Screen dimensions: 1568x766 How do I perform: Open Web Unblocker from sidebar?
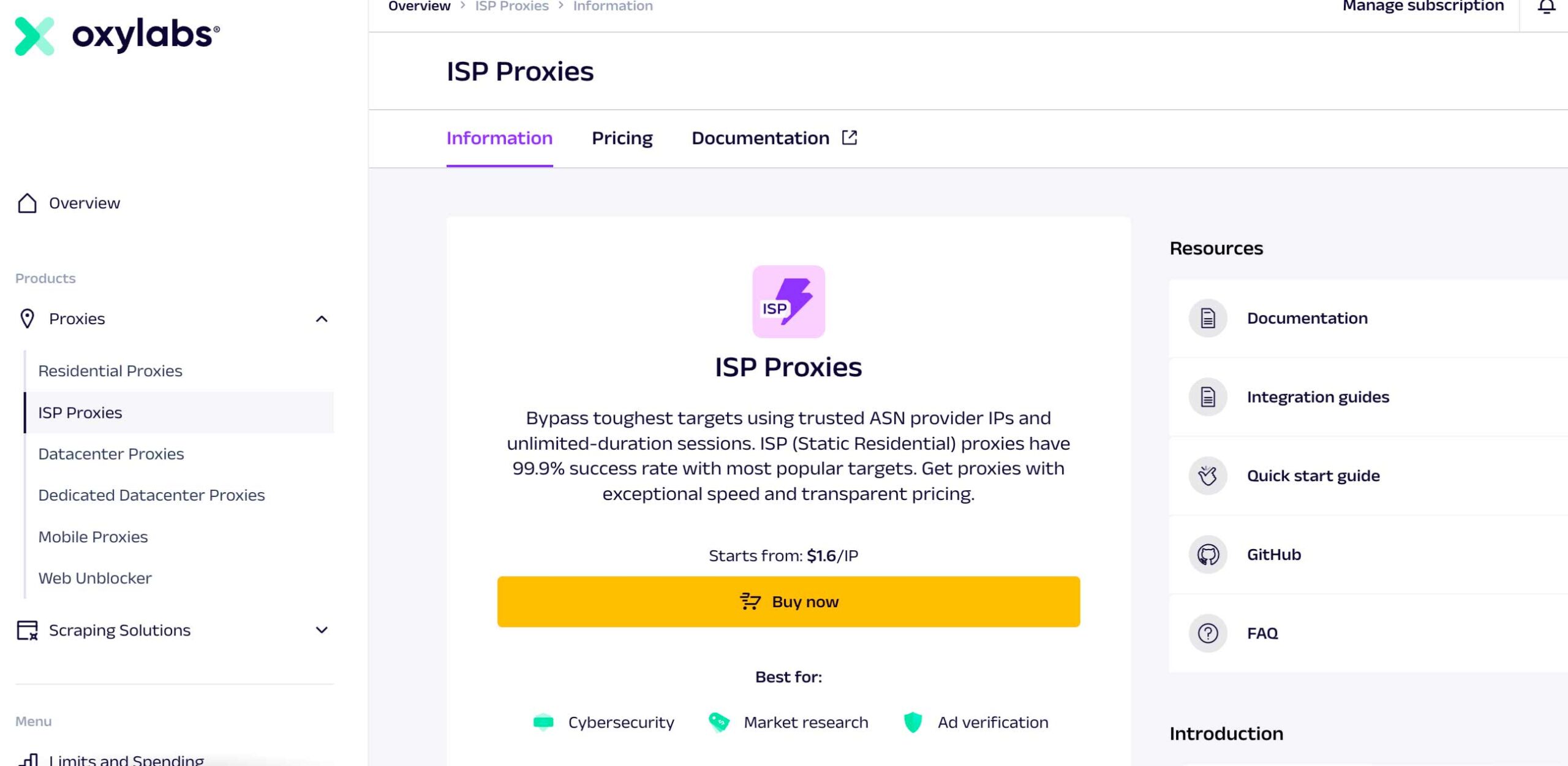tap(95, 578)
